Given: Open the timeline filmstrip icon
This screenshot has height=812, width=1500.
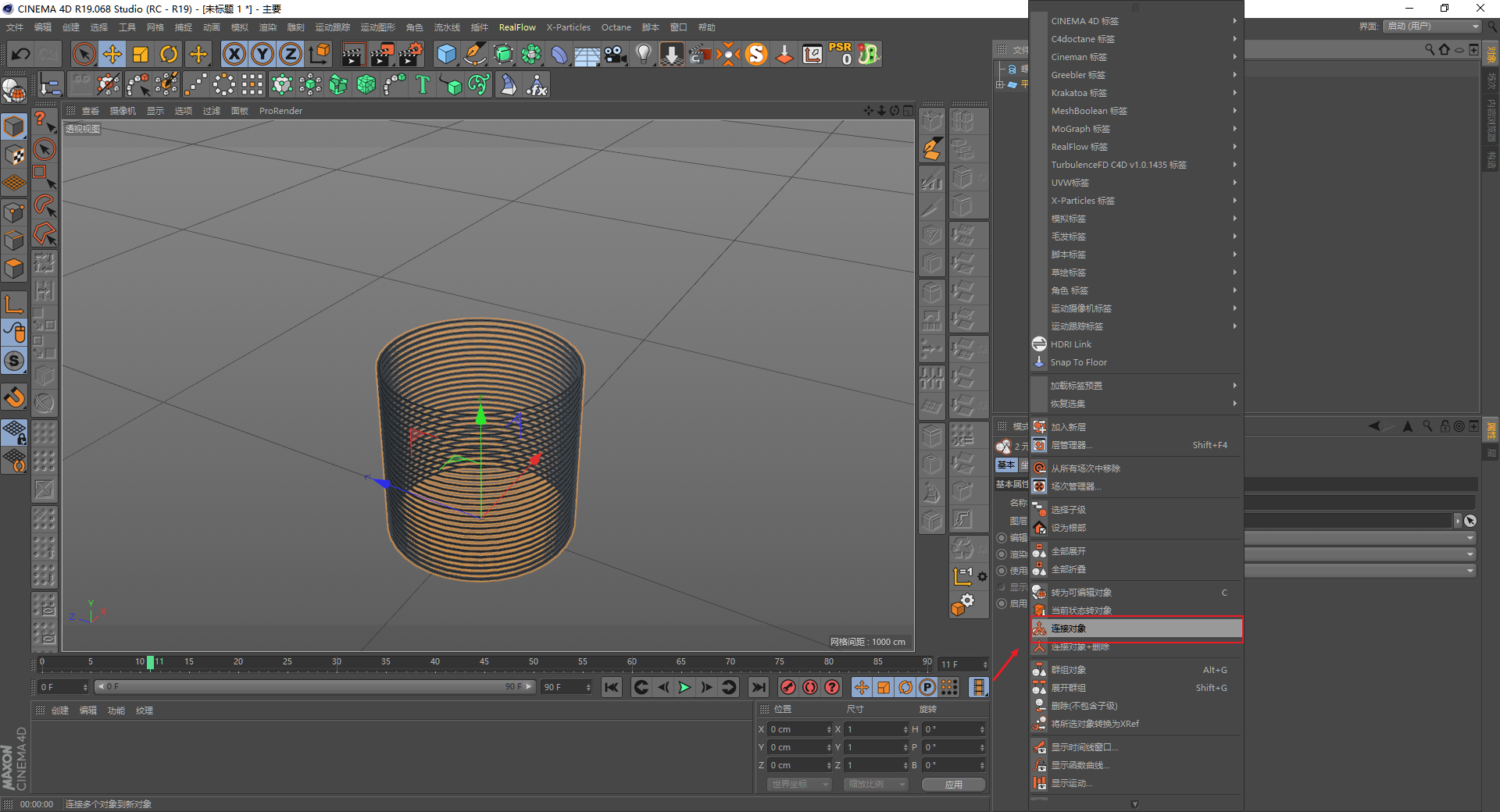Looking at the screenshot, I should pyautogui.click(x=979, y=687).
